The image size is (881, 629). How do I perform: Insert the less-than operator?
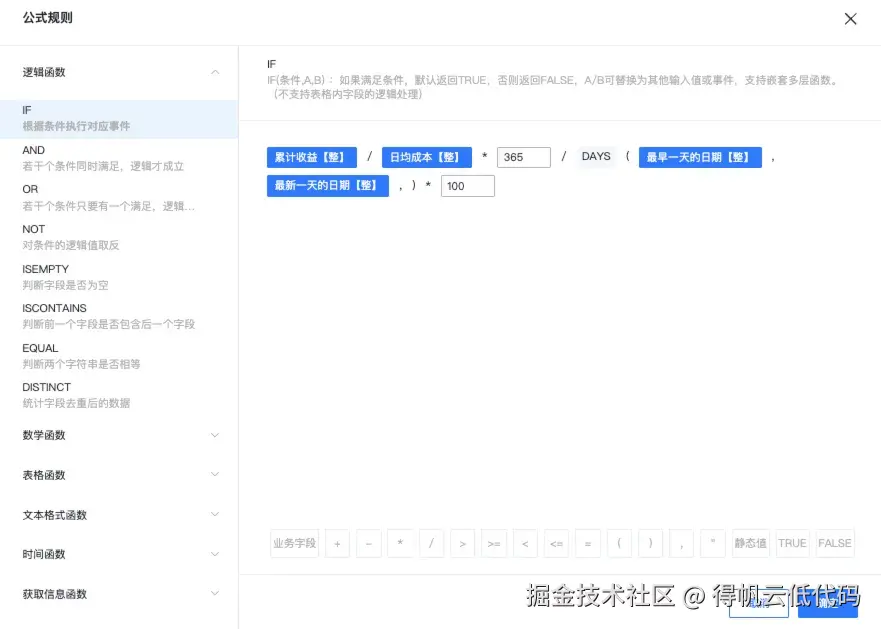pyautogui.click(x=525, y=543)
